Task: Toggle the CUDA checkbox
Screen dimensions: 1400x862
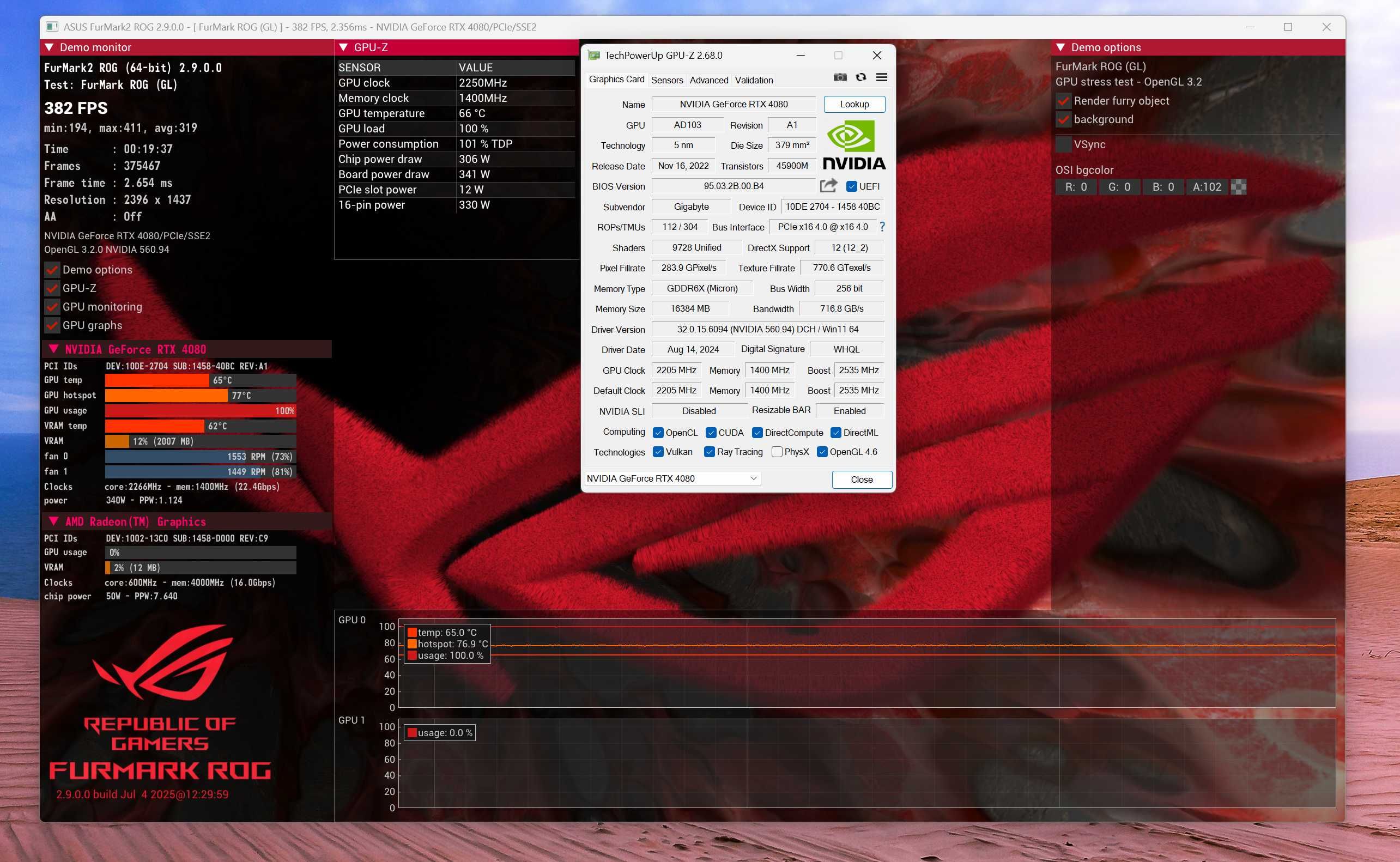Action: click(x=710, y=433)
